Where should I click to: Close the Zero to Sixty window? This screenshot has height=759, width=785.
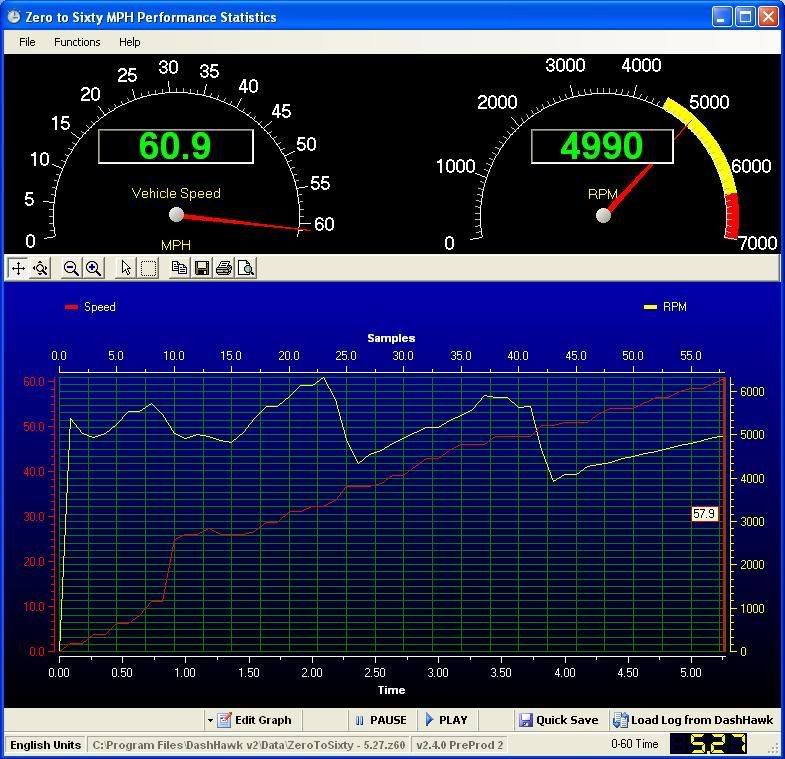(768, 17)
